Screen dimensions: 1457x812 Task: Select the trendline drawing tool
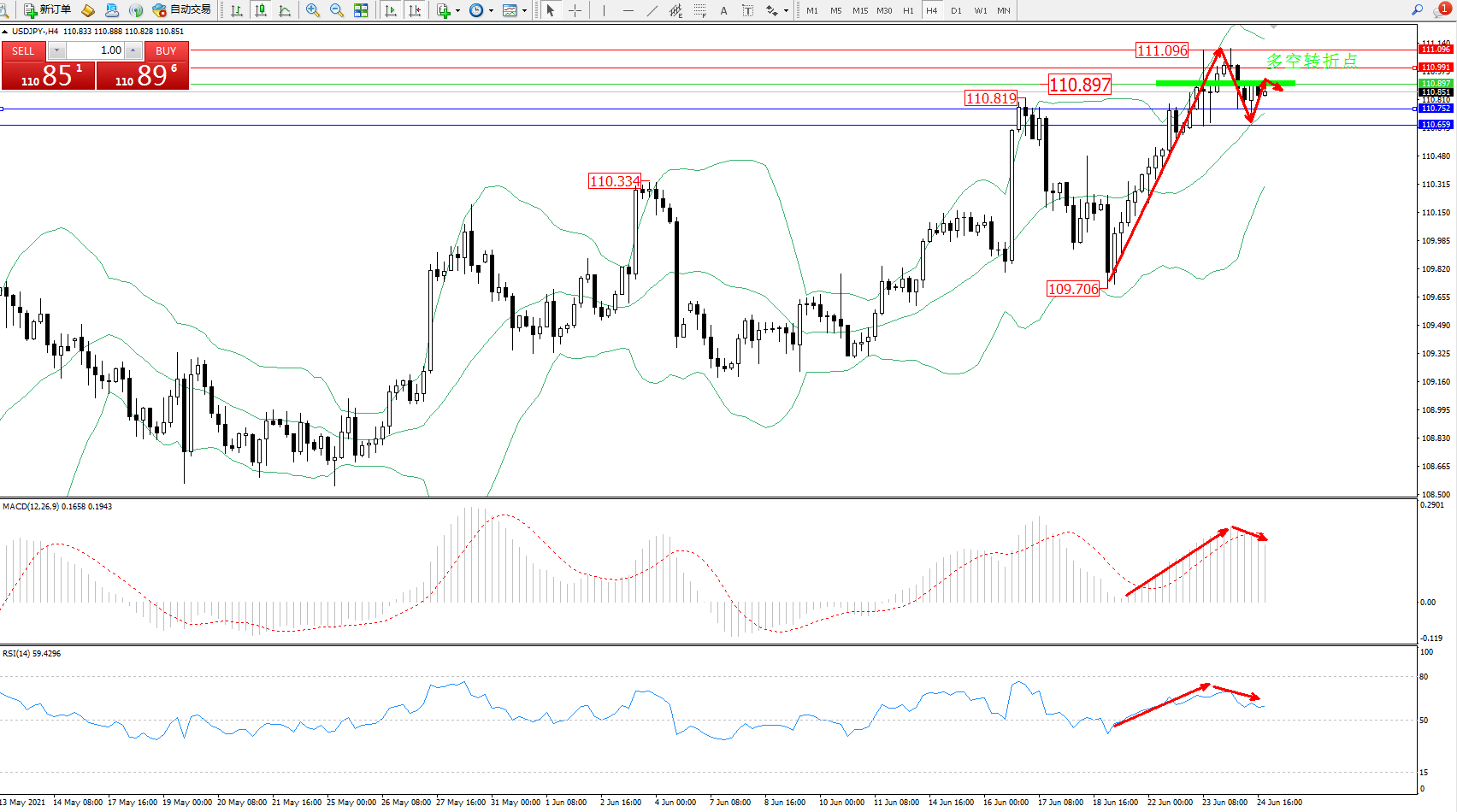652,10
